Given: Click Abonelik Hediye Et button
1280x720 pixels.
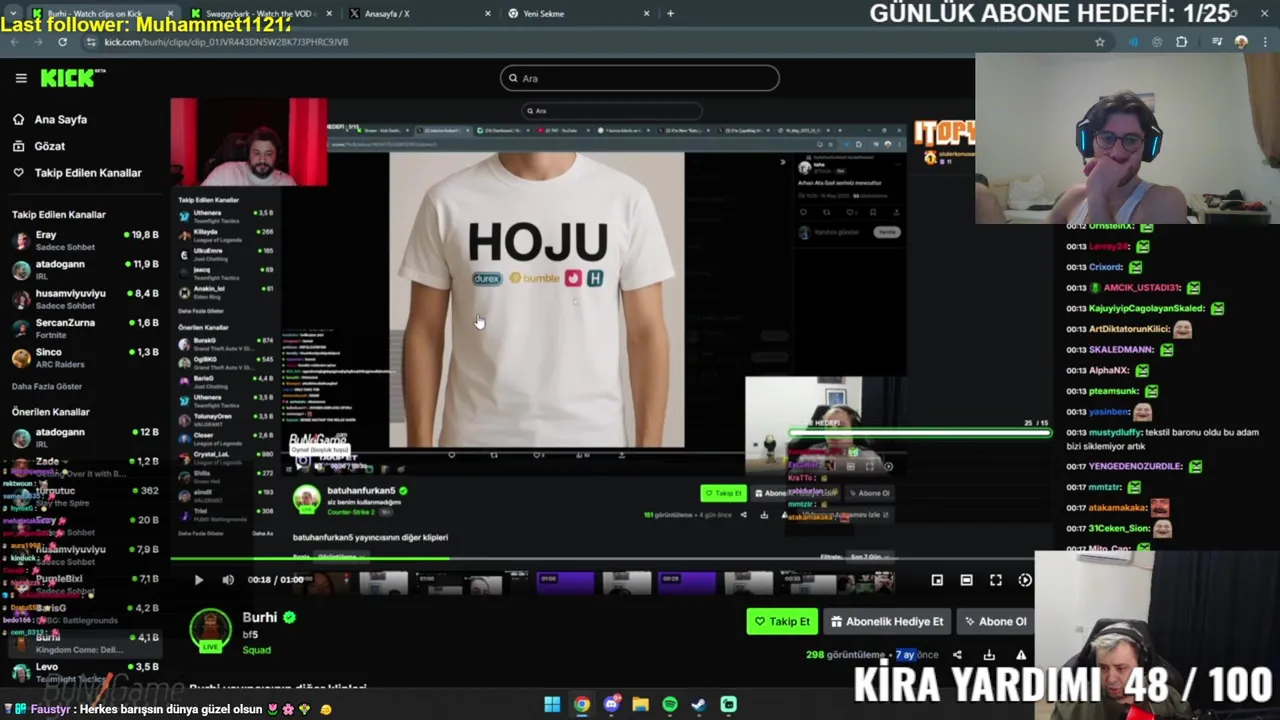Looking at the screenshot, I should click(887, 621).
